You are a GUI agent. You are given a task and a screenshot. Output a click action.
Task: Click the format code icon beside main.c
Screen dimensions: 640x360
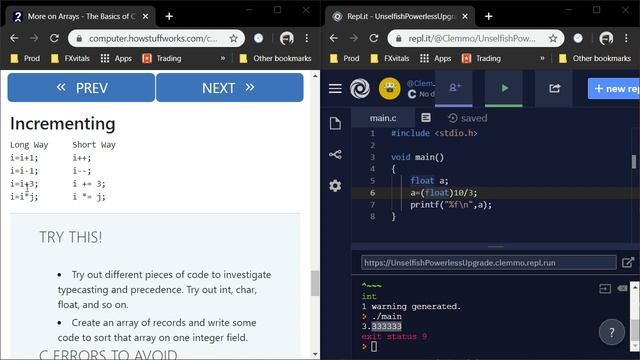click(x=426, y=118)
